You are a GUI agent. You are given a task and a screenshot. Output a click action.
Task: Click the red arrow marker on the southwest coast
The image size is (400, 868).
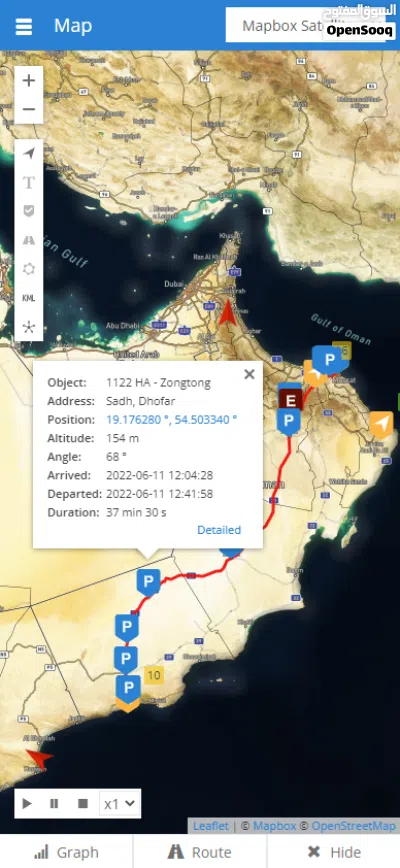39,757
